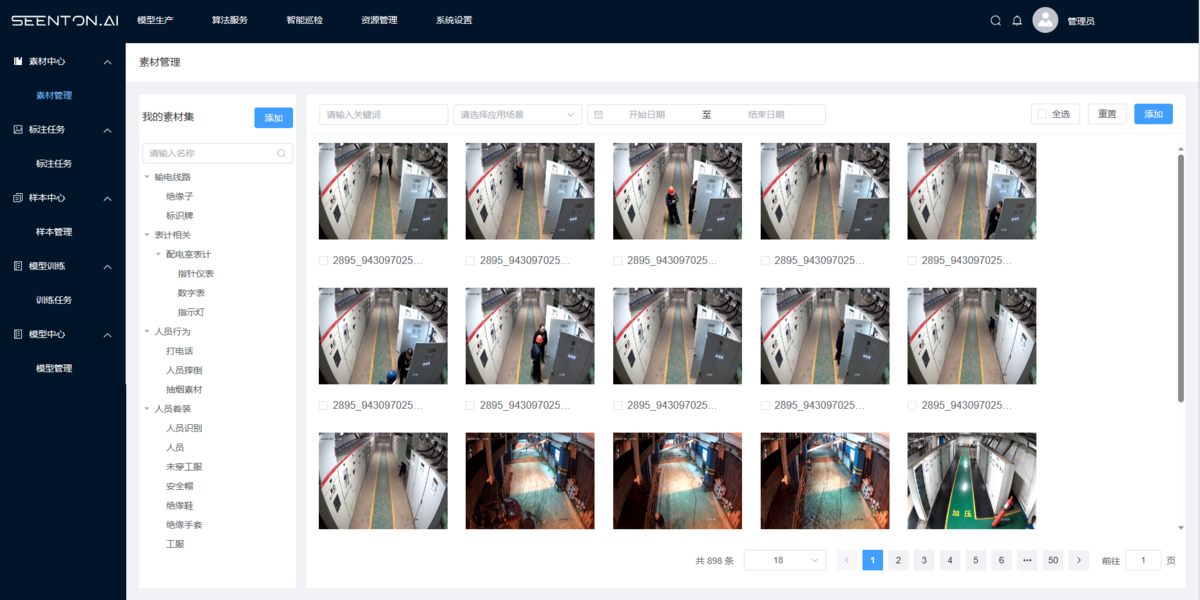The image size is (1200, 600).
Task: Click the magnifier icon in 请输入名称 box
Action: (282, 153)
